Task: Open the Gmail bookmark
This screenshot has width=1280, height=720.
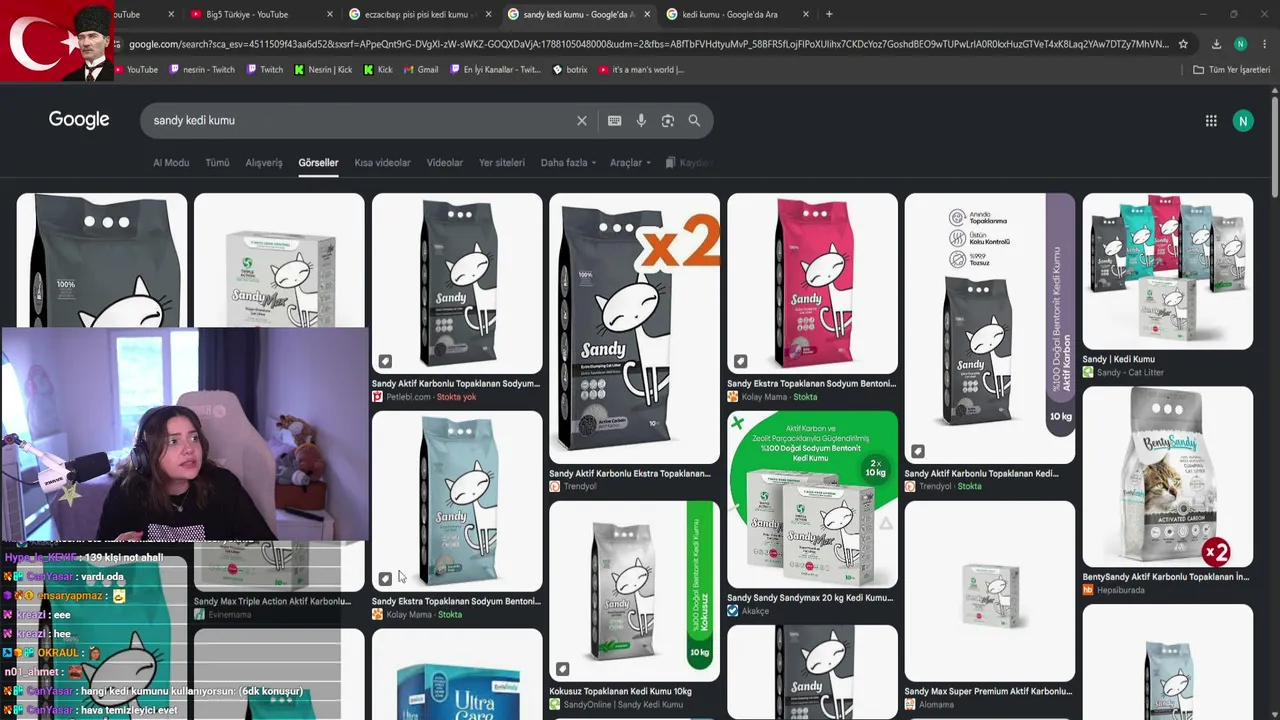Action: point(421,70)
